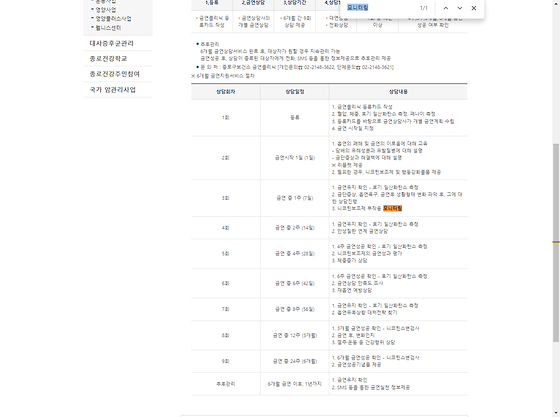Click the 1/1 match counter in find bar
The image size is (560, 417).
click(x=424, y=8)
